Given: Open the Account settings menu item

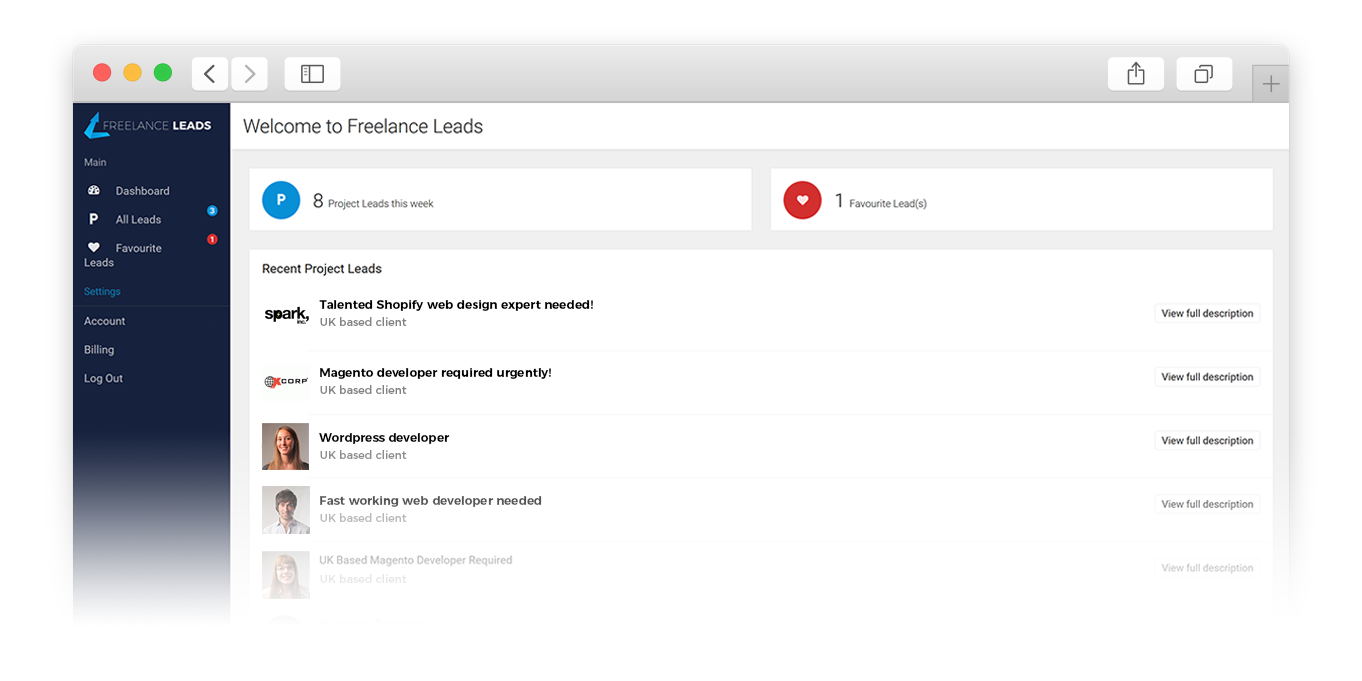Looking at the screenshot, I should click(105, 321).
